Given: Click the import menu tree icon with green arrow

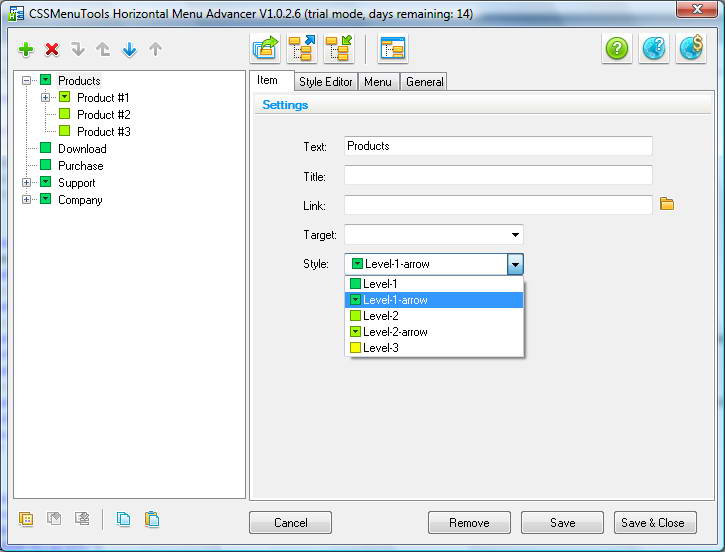Looking at the screenshot, I should (x=339, y=48).
